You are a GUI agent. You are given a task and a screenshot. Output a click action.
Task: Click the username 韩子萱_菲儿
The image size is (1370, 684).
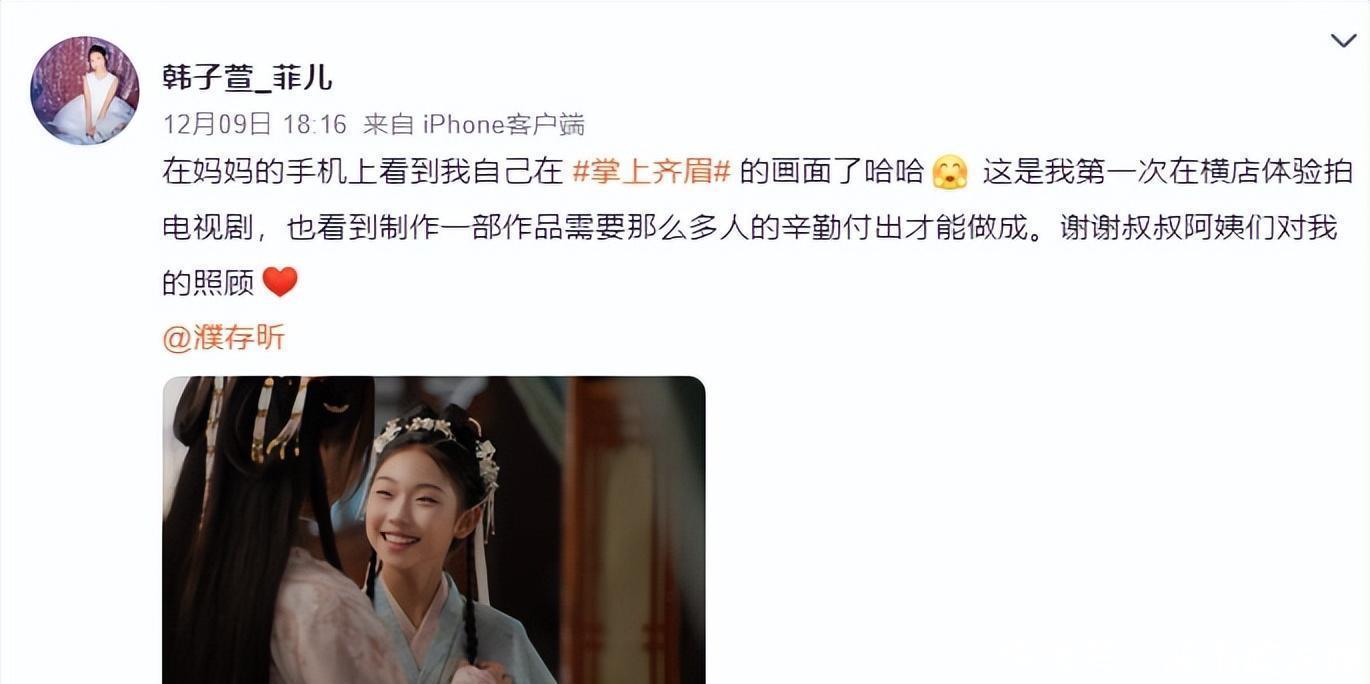(247, 77)
